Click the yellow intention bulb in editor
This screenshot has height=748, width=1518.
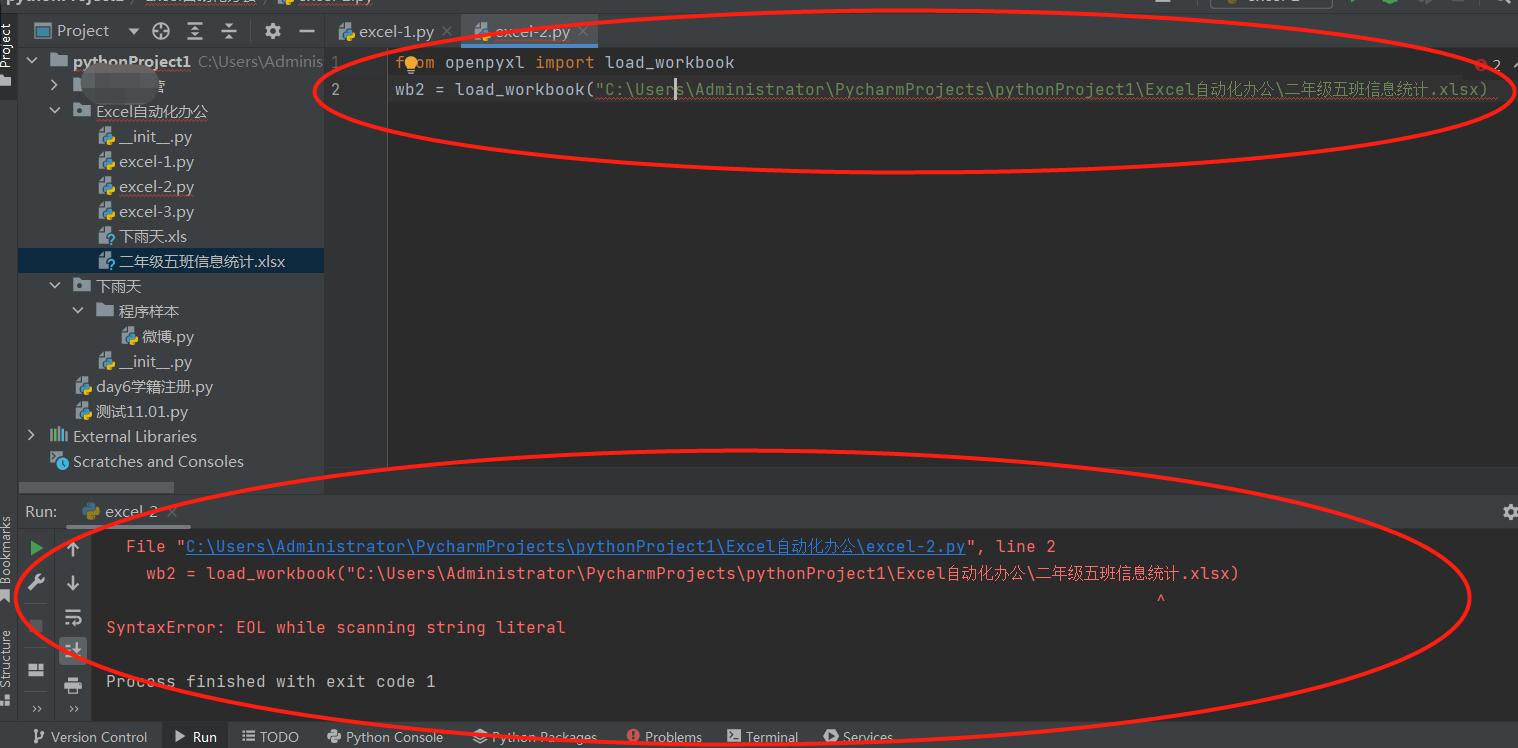(x=410, y=64)
